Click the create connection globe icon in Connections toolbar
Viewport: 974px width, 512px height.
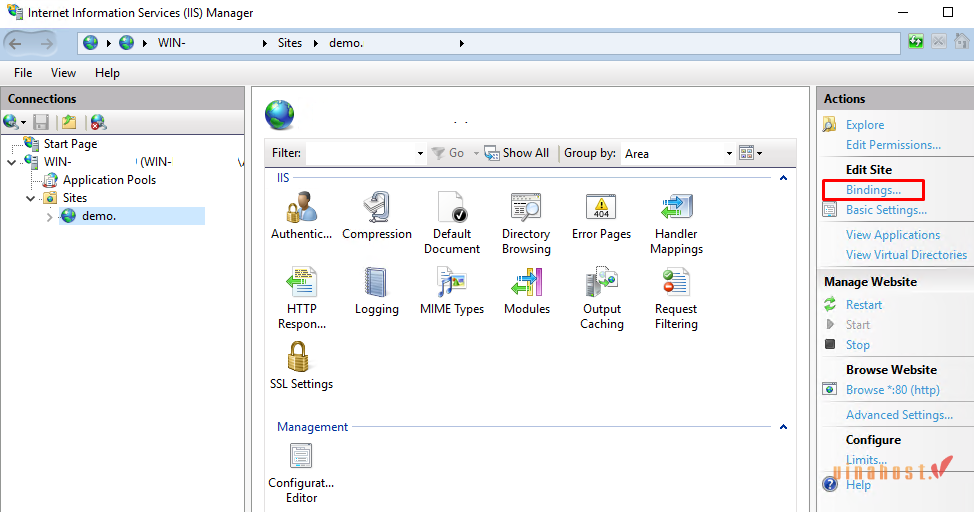click(11, 122)
